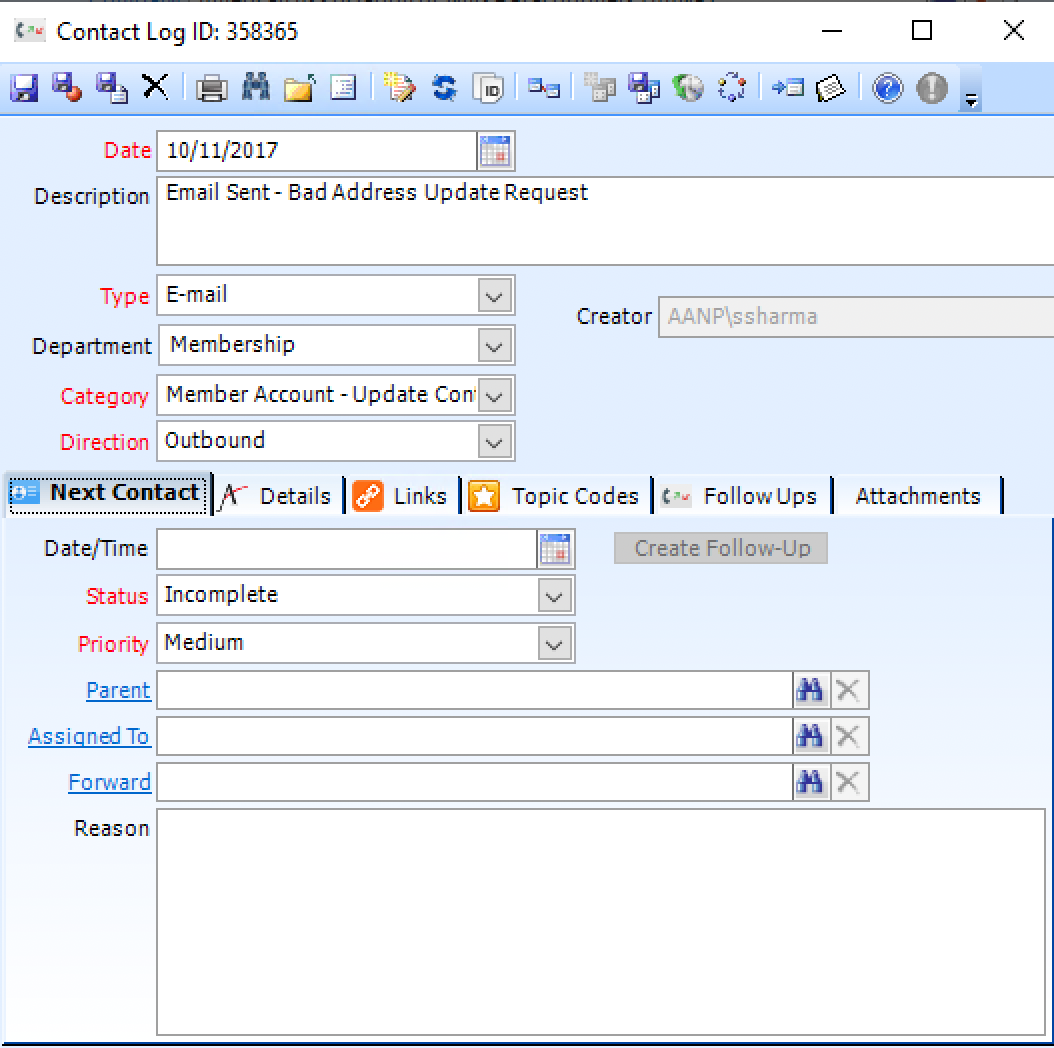
Task: Click the Delete X icon in toolbar
Action: point(155,87)
